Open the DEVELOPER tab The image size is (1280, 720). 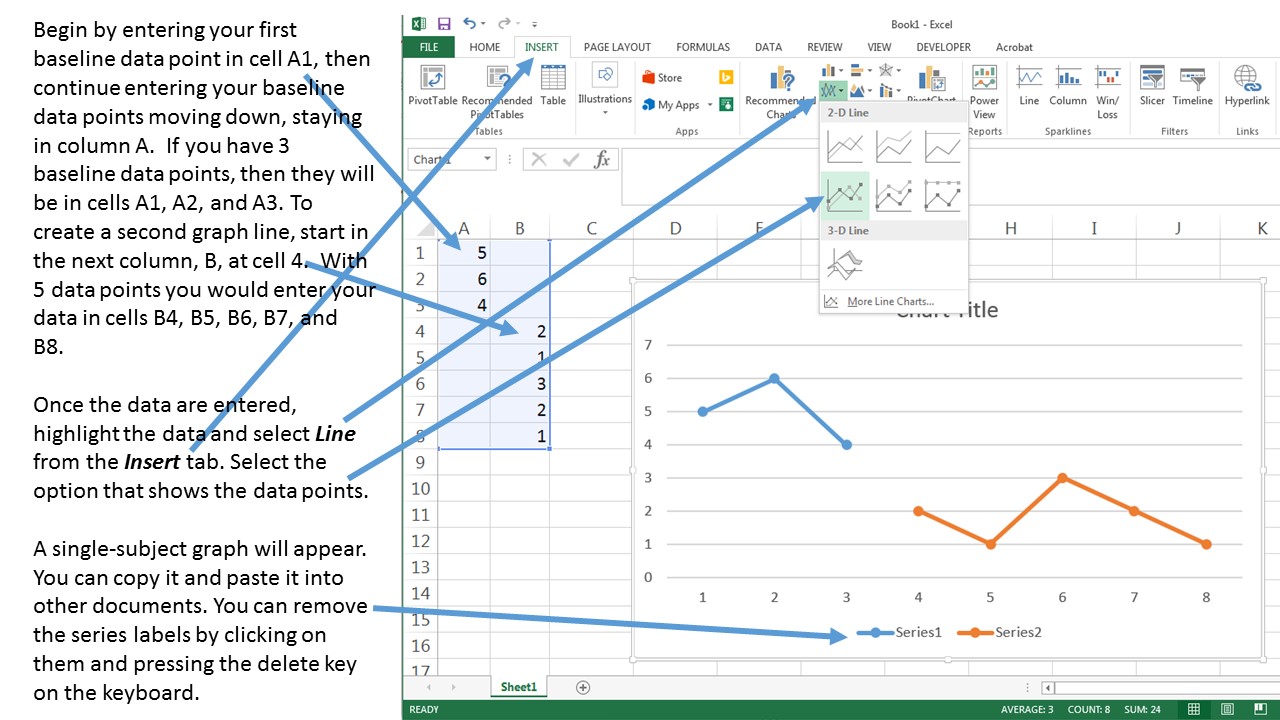(x=943, y=47)
